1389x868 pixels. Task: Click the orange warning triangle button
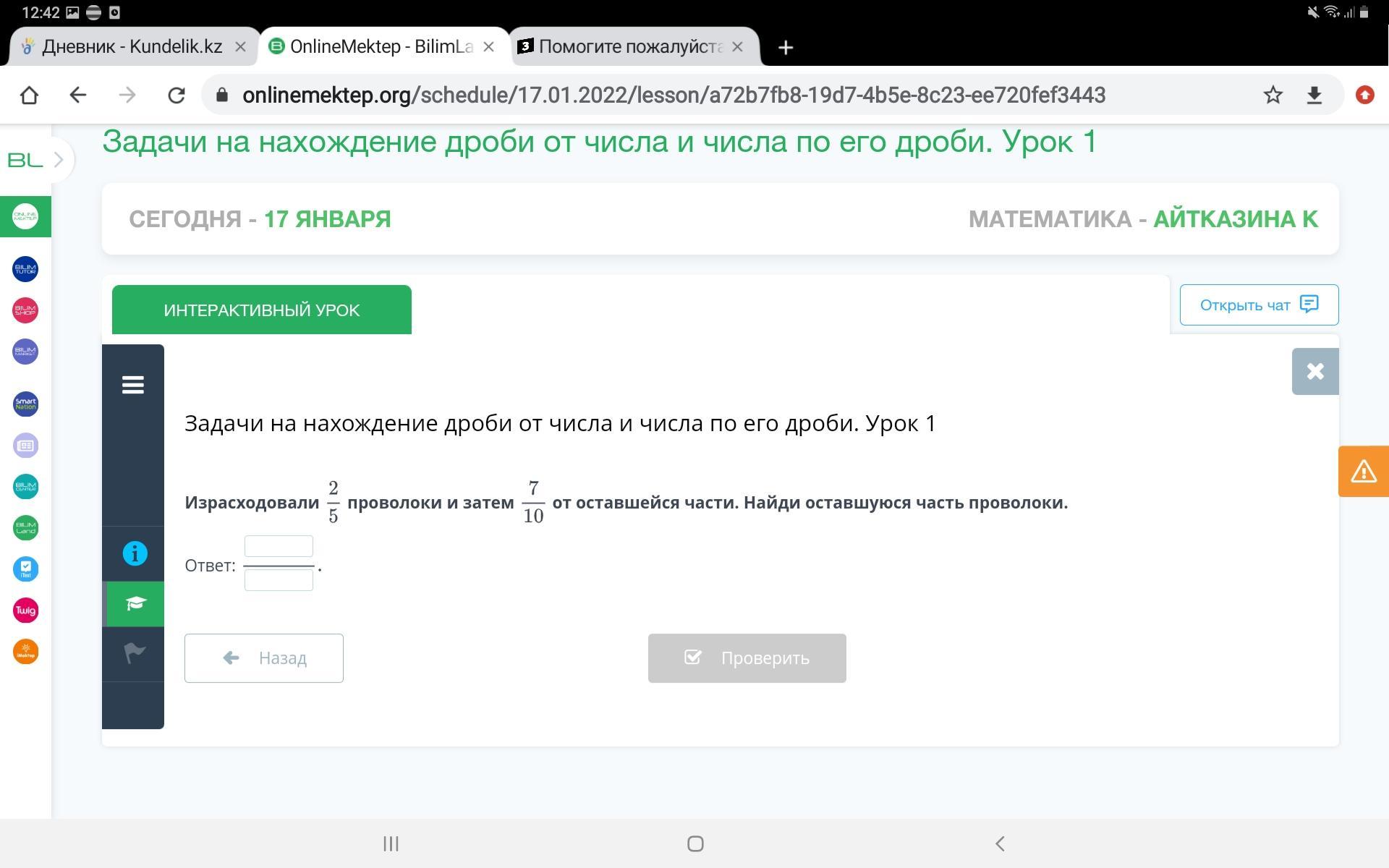pos(1363,472)
